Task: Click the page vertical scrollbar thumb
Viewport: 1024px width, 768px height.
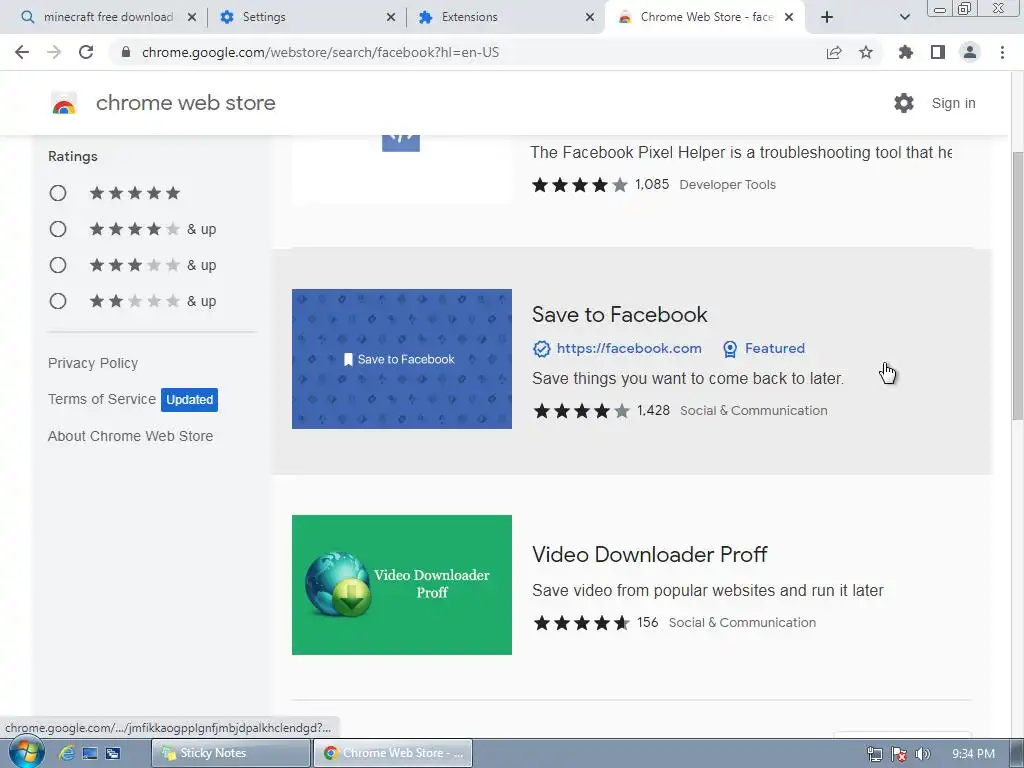Action: (x=1017, y=284)
